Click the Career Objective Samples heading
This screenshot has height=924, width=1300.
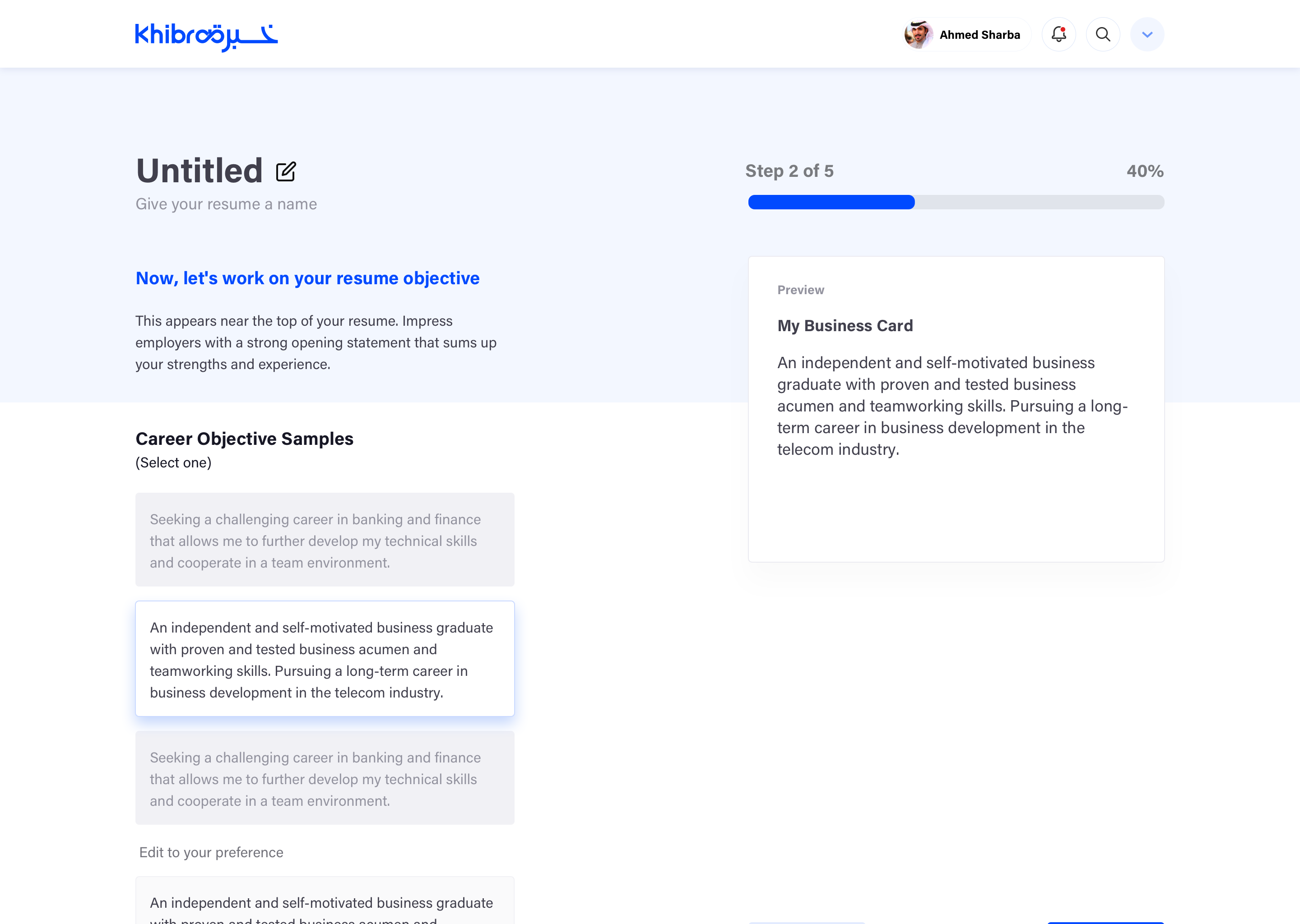(244, 439)
